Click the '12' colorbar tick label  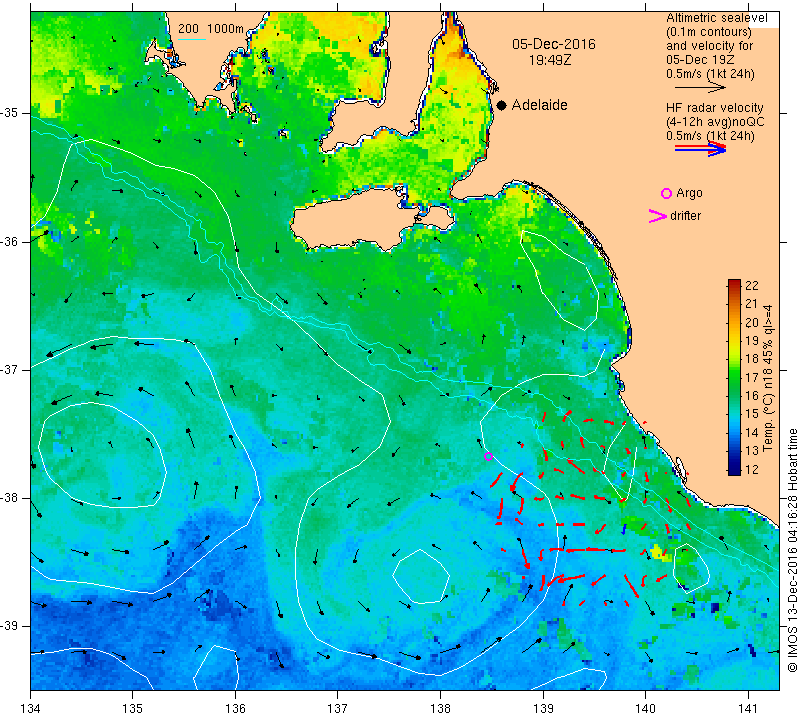(x=752, y=469)
